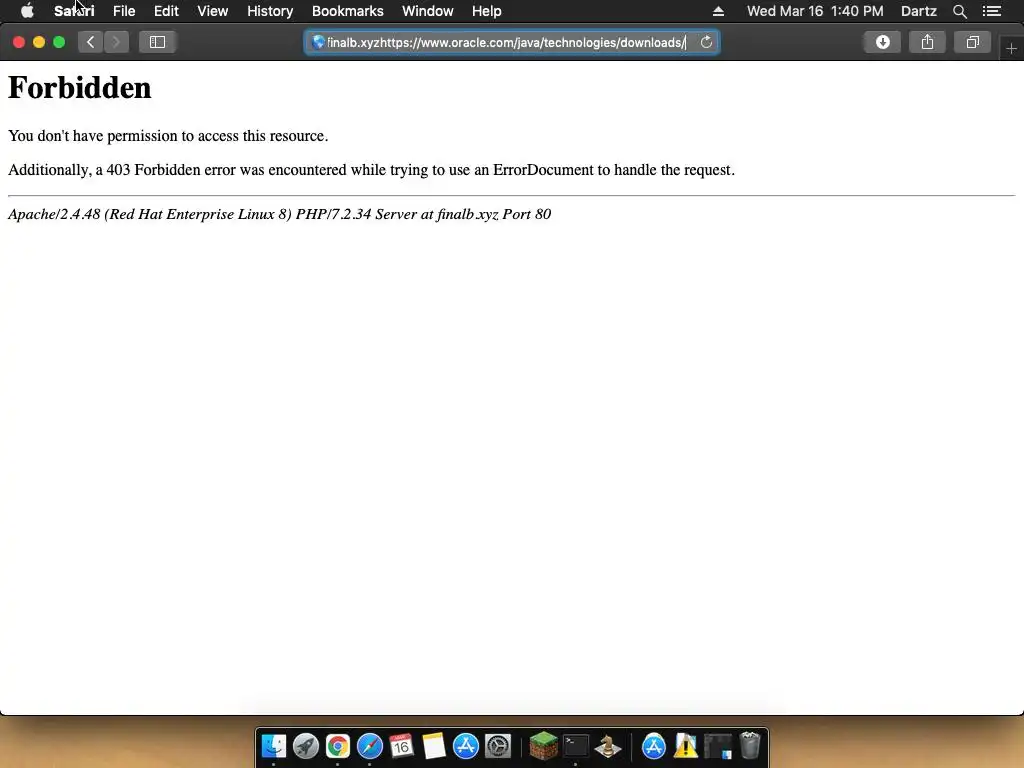The width and height of the screenshot is (1024, 768).
Task: Open the Window menu
Action: tap(428, 11)
